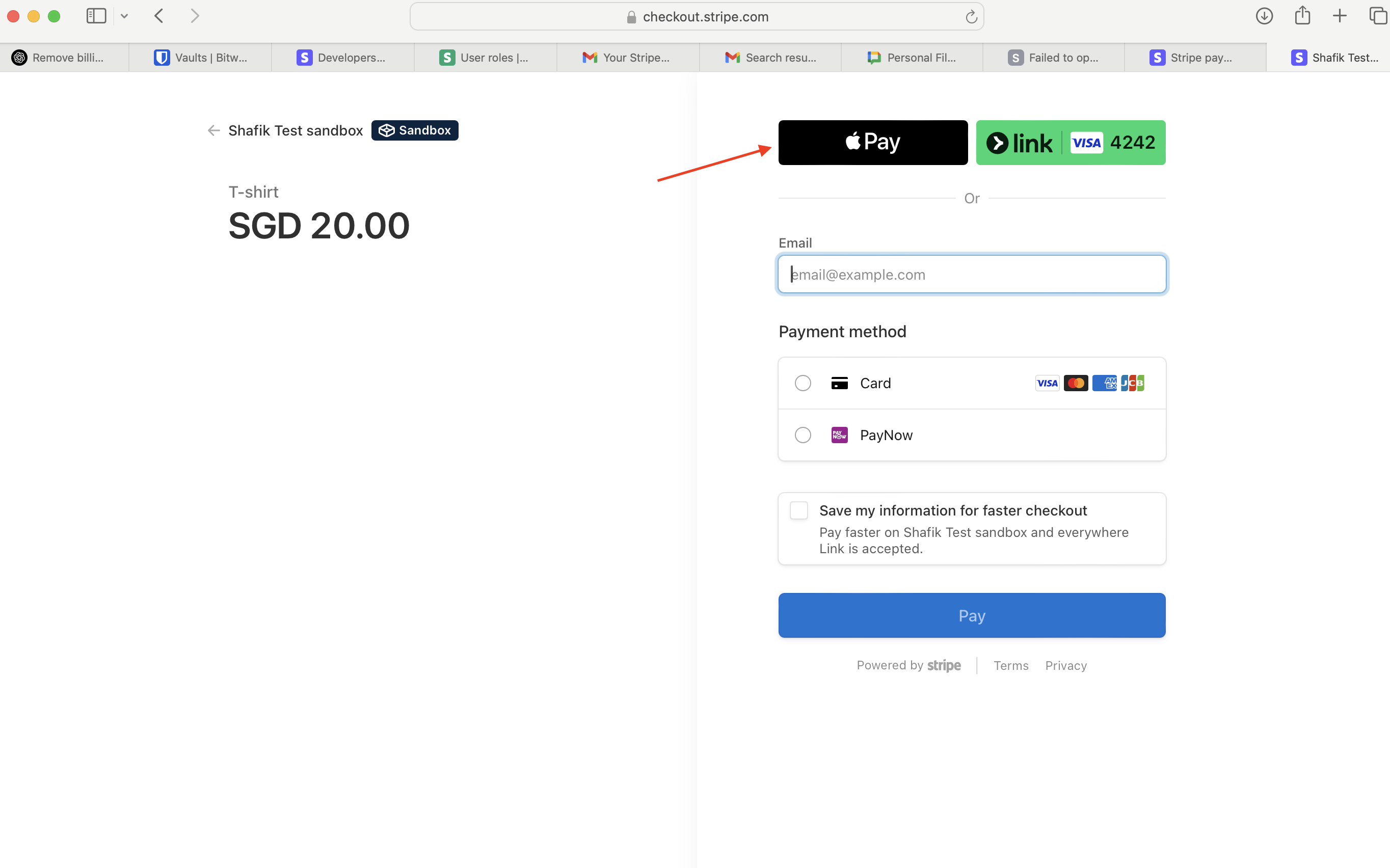Click the Sandbox badge
The width and height of the screenshot is (1390, 868).
(415, 130)
